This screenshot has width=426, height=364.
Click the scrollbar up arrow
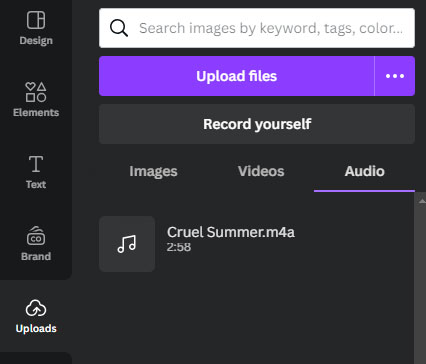point(422,201)
